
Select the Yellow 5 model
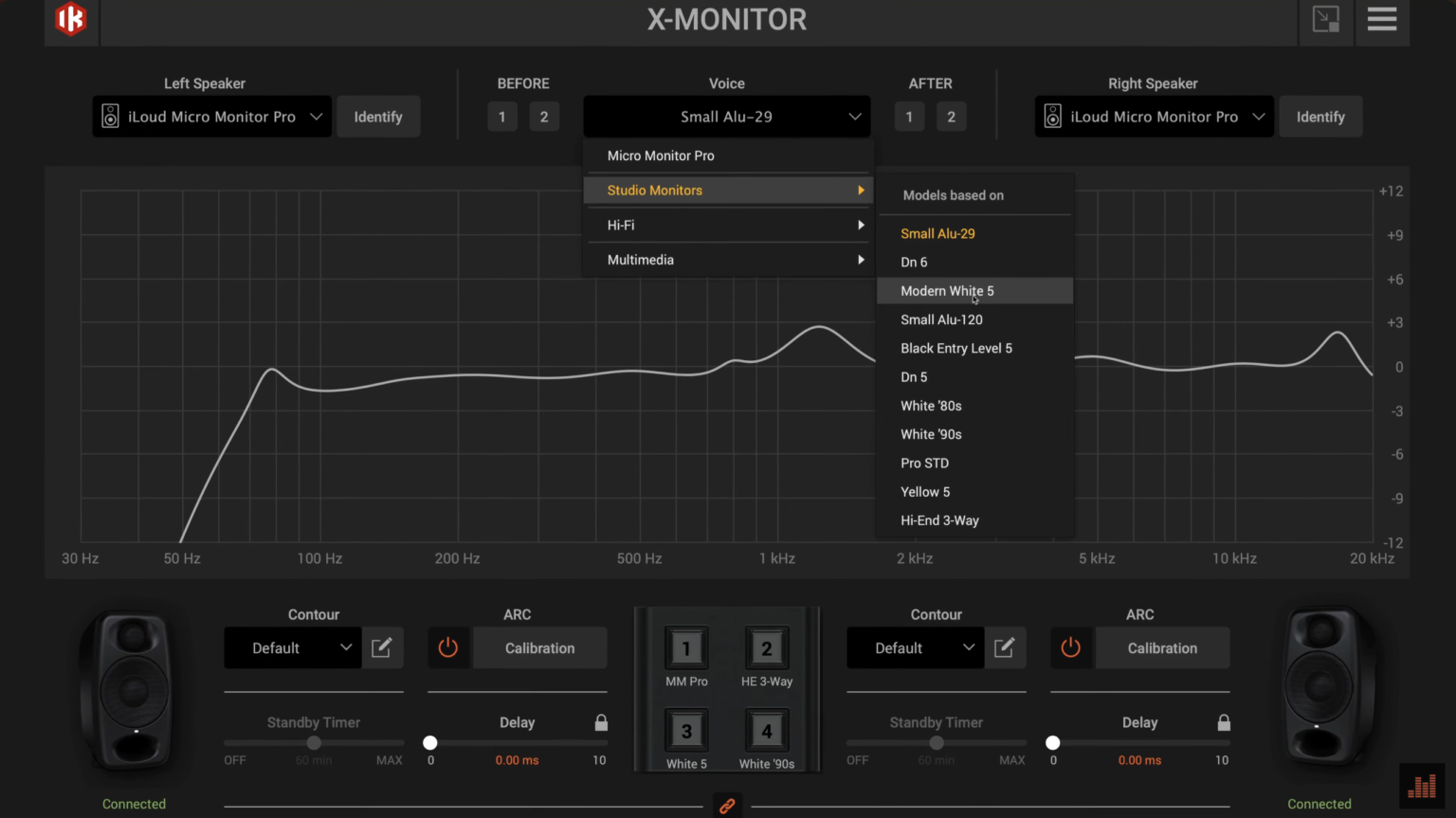[x=975, y=492]
